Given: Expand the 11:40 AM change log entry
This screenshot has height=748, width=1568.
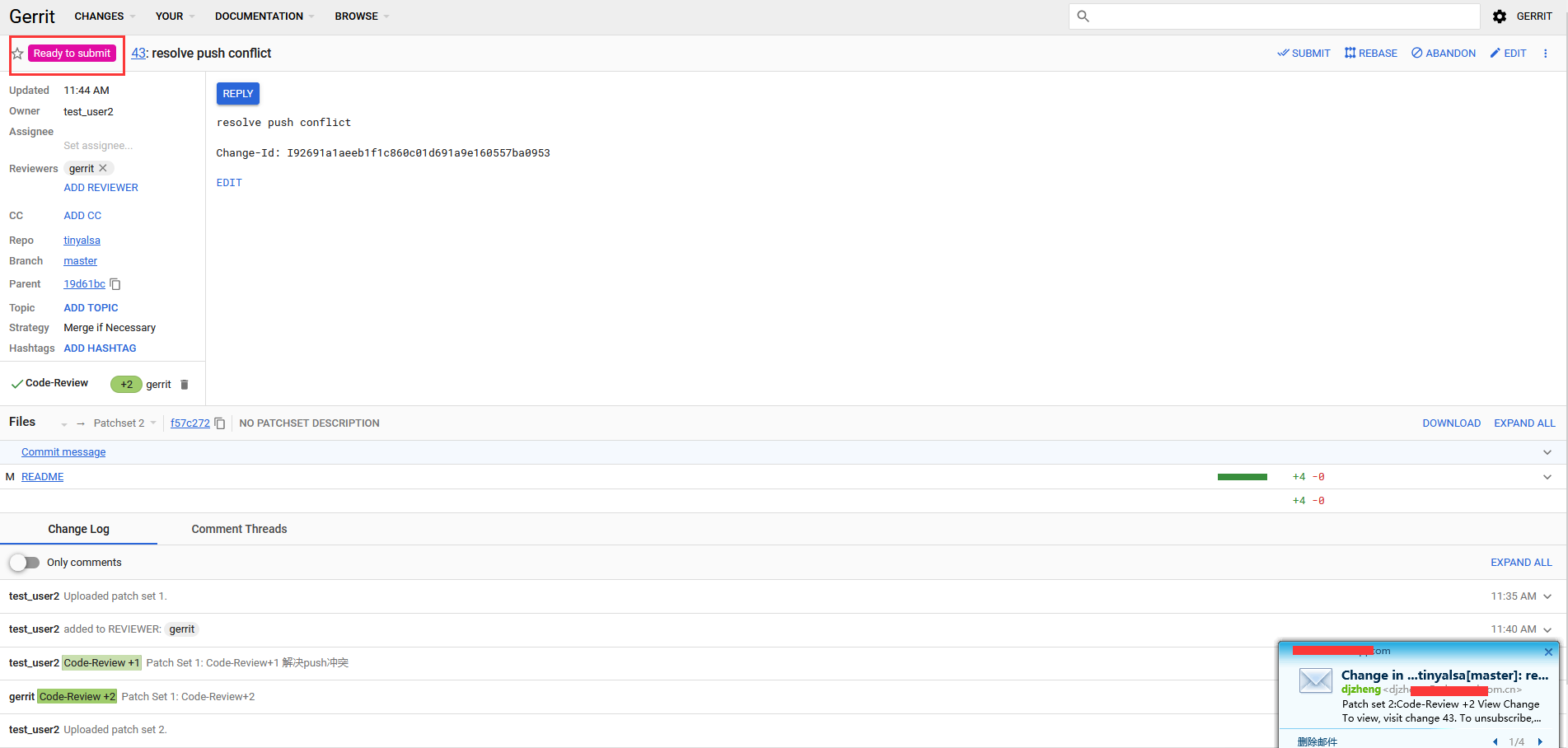Looking at the screenshot, I should tap(1547, 629).
